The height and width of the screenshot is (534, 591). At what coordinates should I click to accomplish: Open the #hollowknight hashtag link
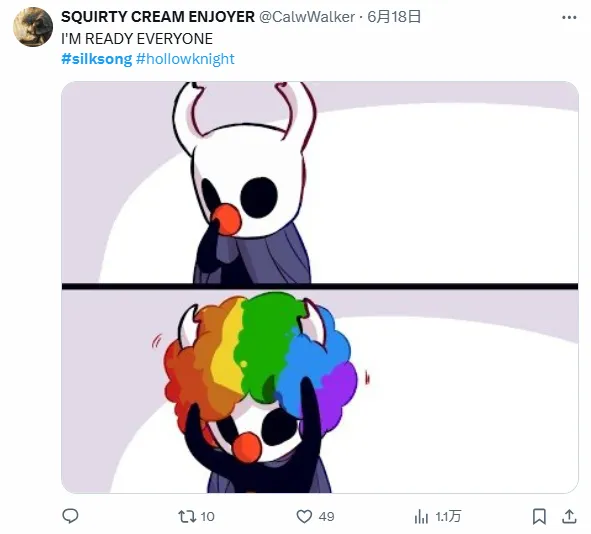point(185,59)
